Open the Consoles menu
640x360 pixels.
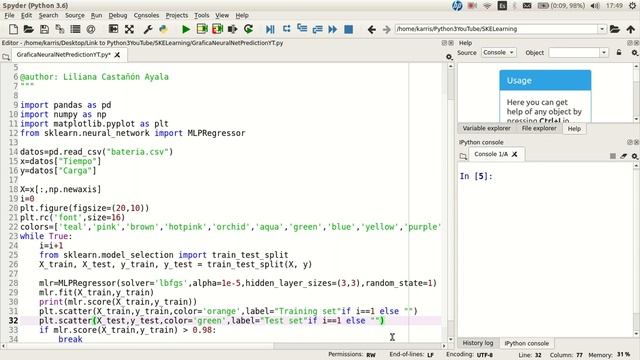point(147,15)
